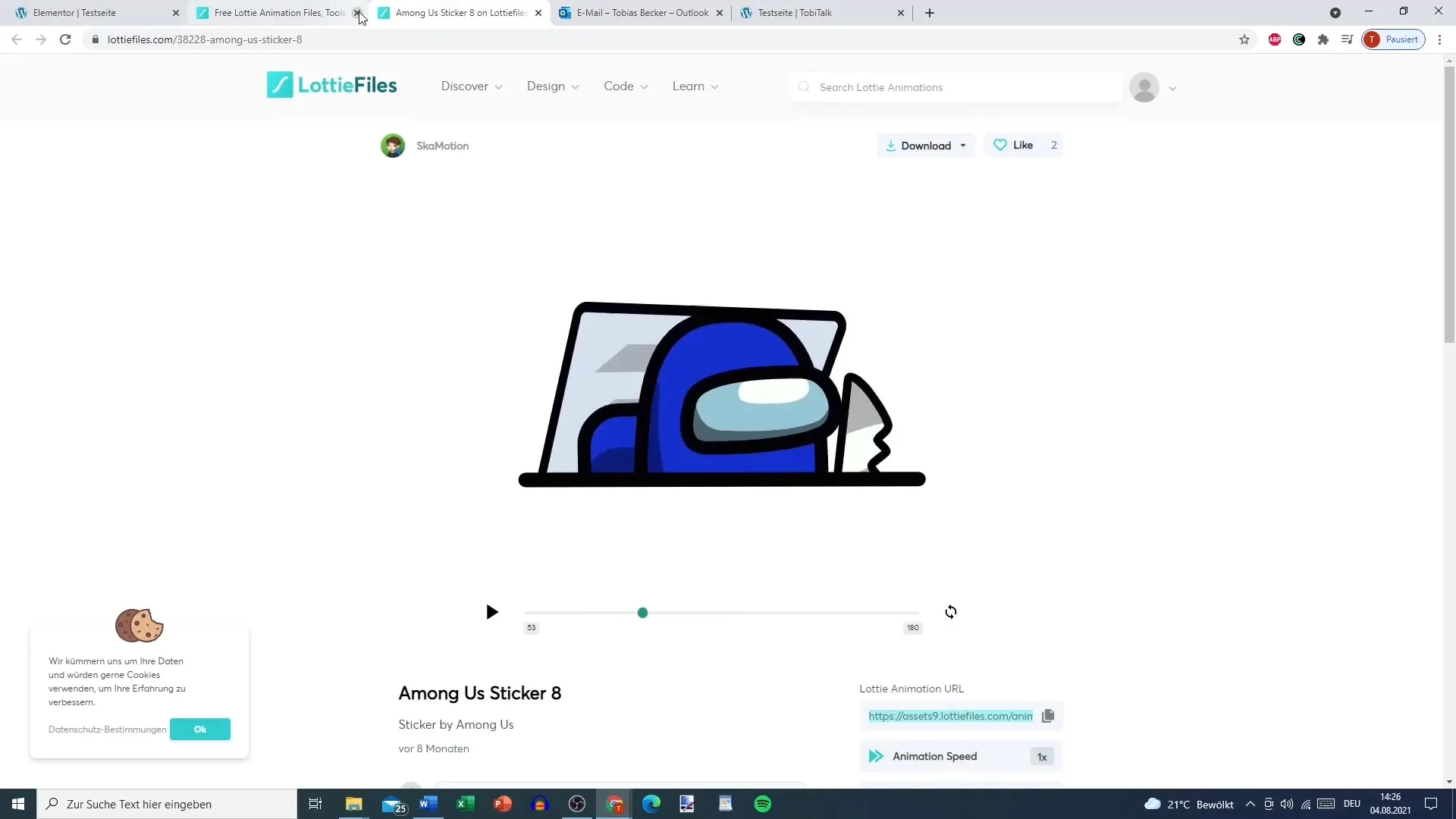Open the Chrome extensions puzzle icon
This screenshot has height=819, width=1456.
pyautogui.click(x=1323, y=39)
